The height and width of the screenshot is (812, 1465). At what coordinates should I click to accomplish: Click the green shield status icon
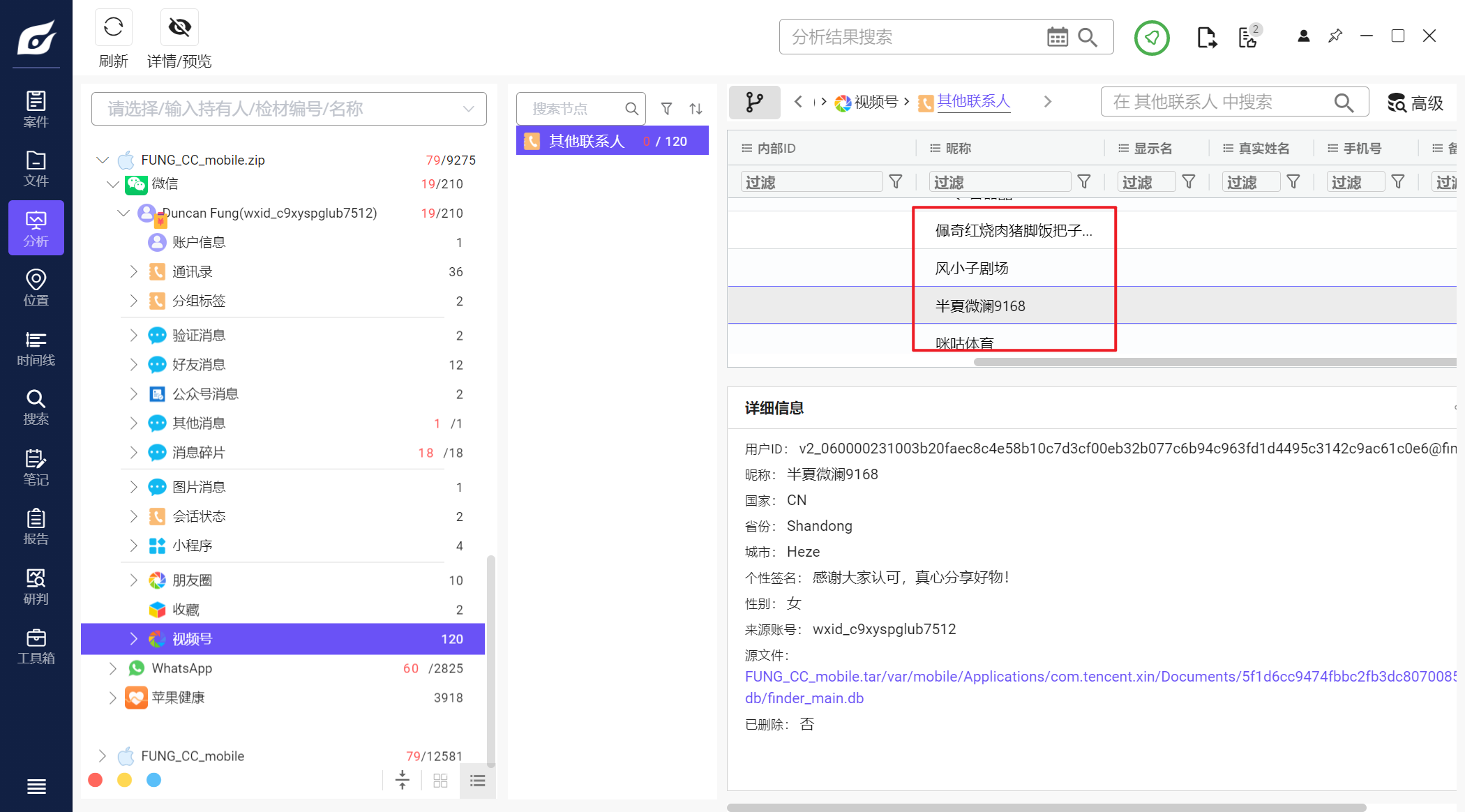(1151, 38)
